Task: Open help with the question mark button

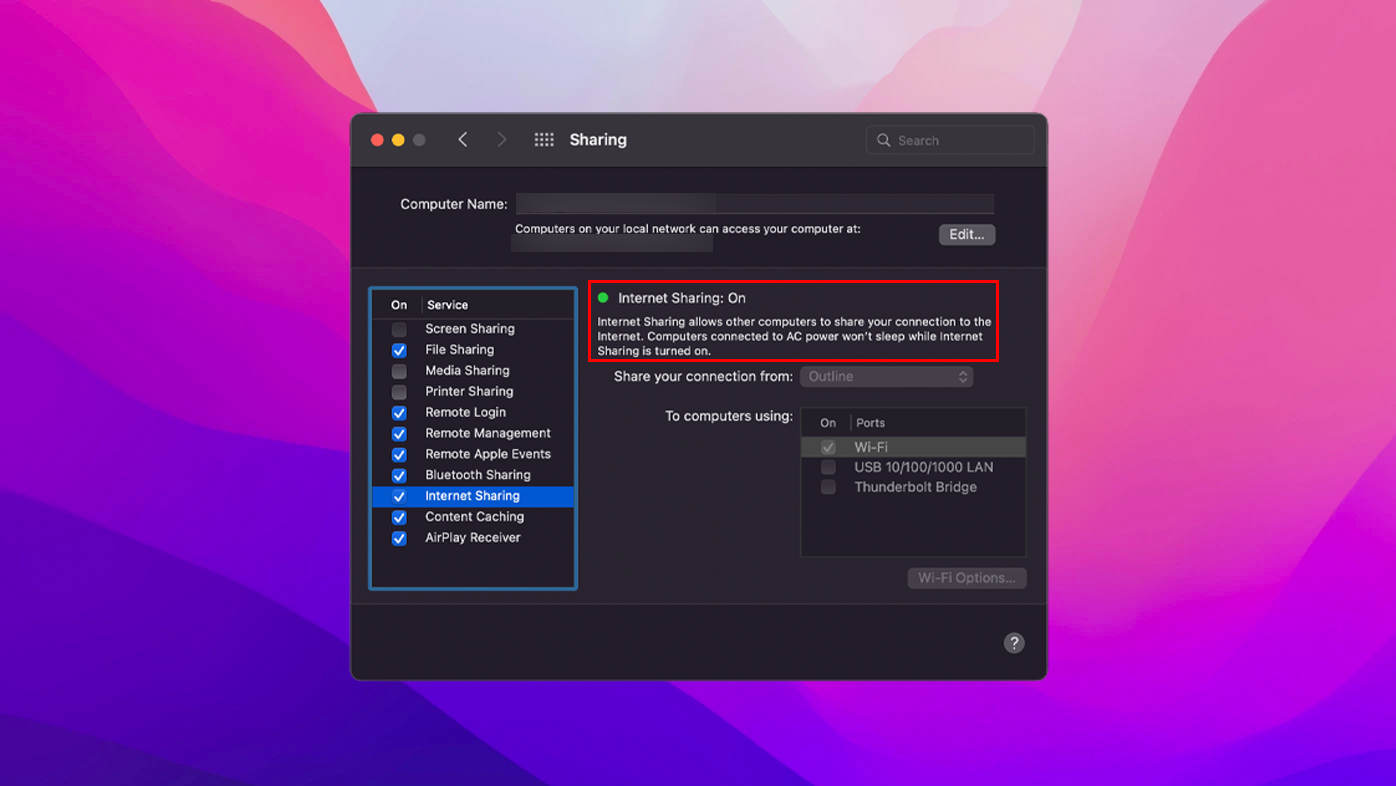Action: tap(1014, 643)
